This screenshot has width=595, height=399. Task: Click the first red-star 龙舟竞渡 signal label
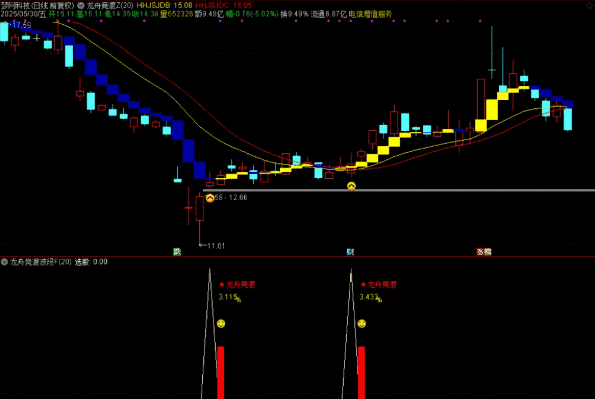(x=237, y=284)
